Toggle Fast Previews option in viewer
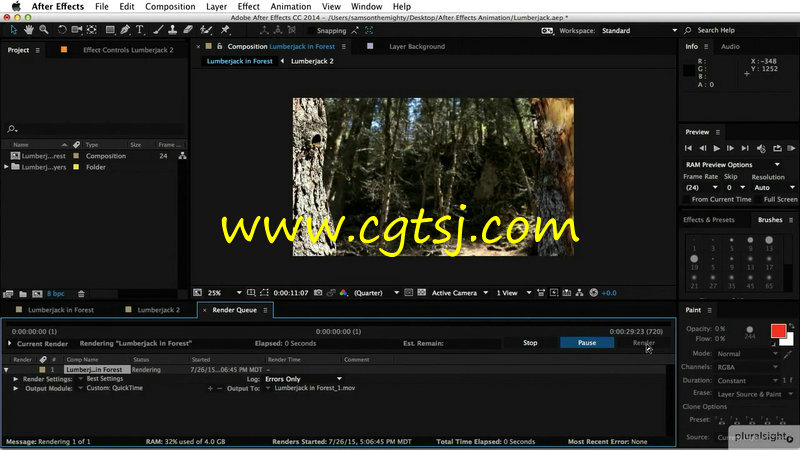Viewport: 800px width, 450px height. click(554, 293)
